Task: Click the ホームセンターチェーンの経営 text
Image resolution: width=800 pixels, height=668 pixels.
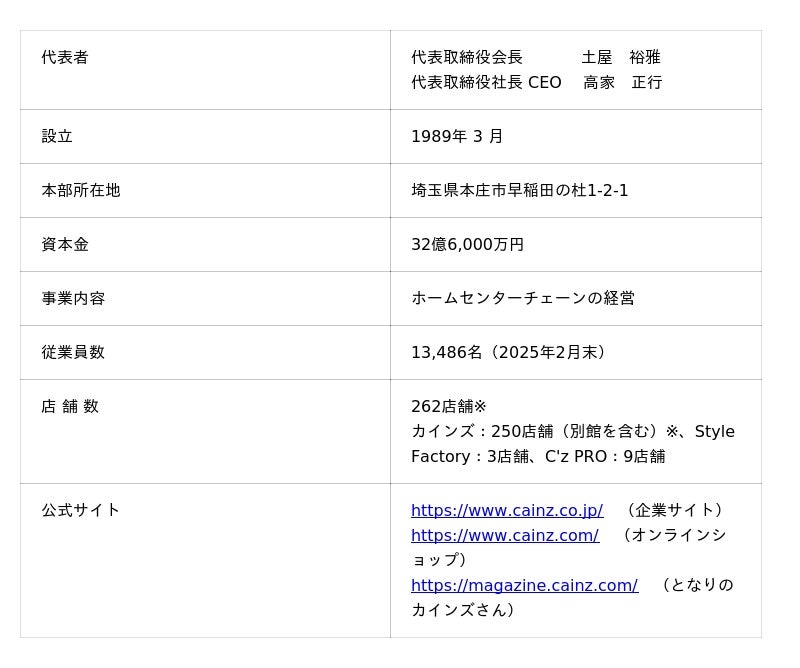Action: click(522, 298)
